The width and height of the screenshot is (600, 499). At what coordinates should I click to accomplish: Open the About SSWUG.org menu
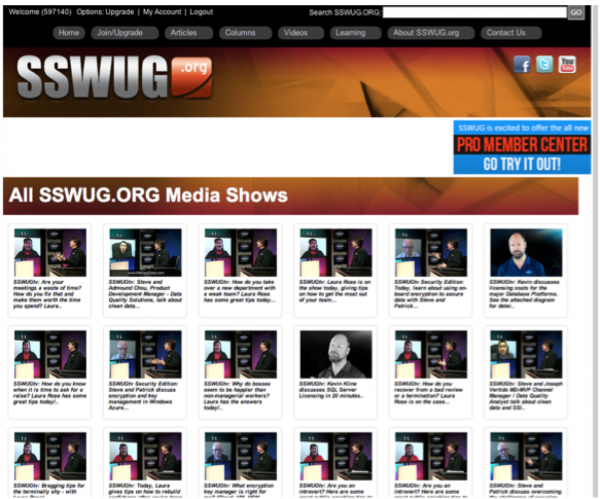pyautogui.click(x=431, y=33)
